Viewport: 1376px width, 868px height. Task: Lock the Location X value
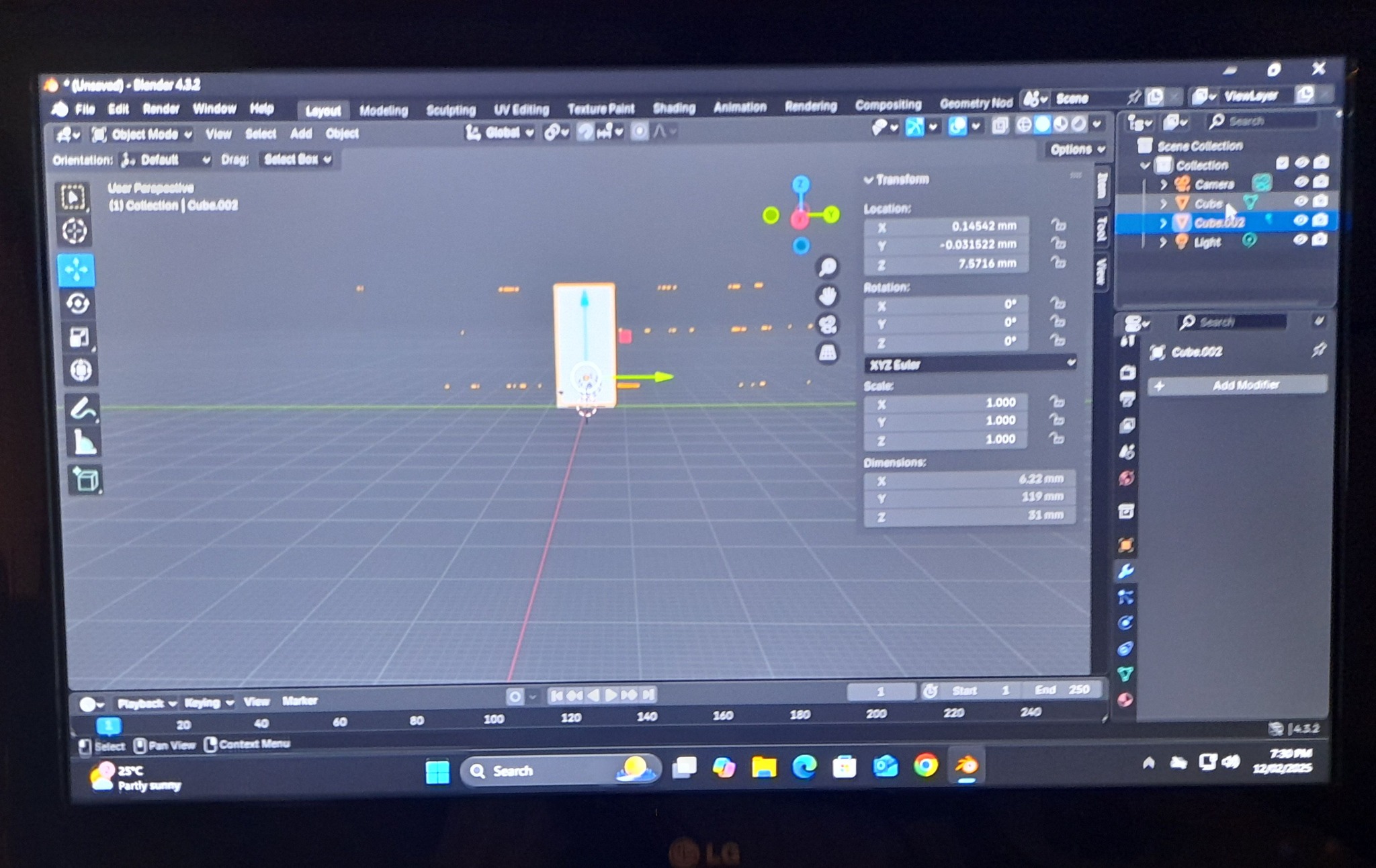point(1058,225)
